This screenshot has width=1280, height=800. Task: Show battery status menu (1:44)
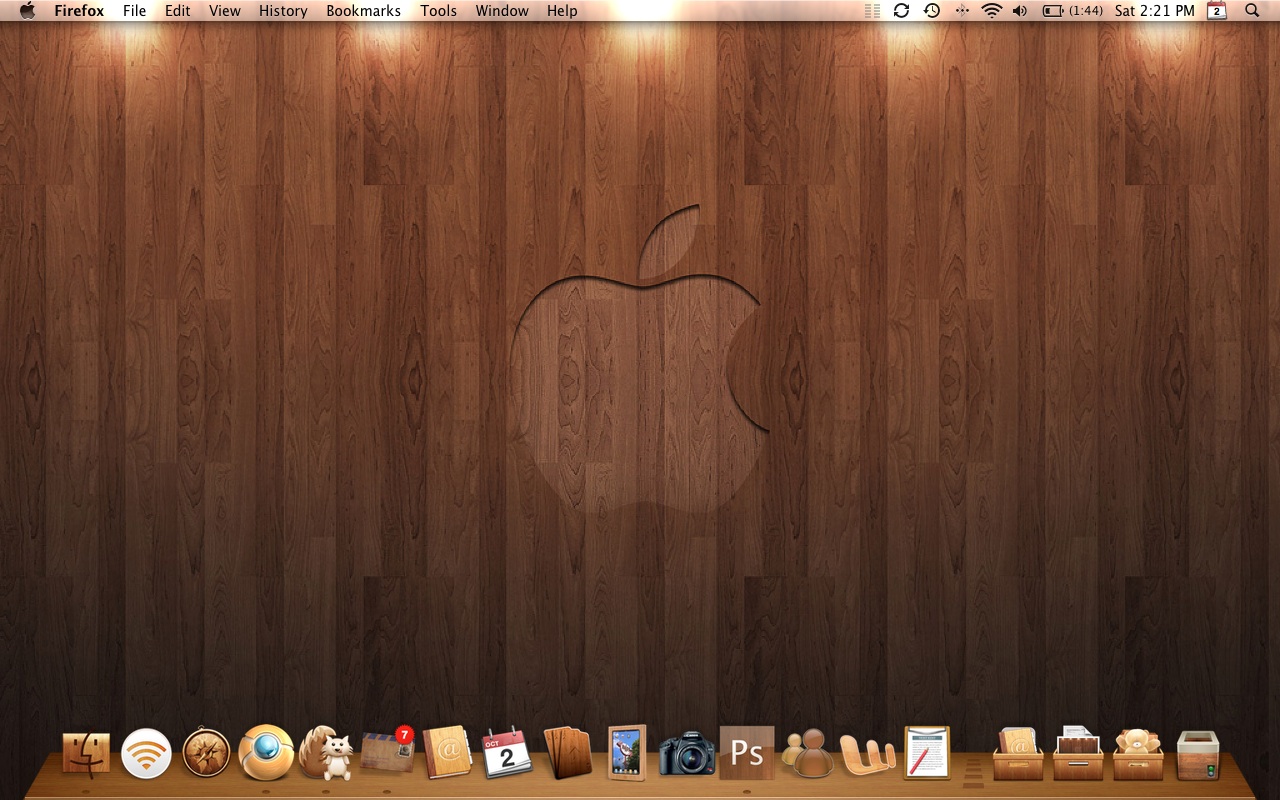click(x=1073, y=11)
